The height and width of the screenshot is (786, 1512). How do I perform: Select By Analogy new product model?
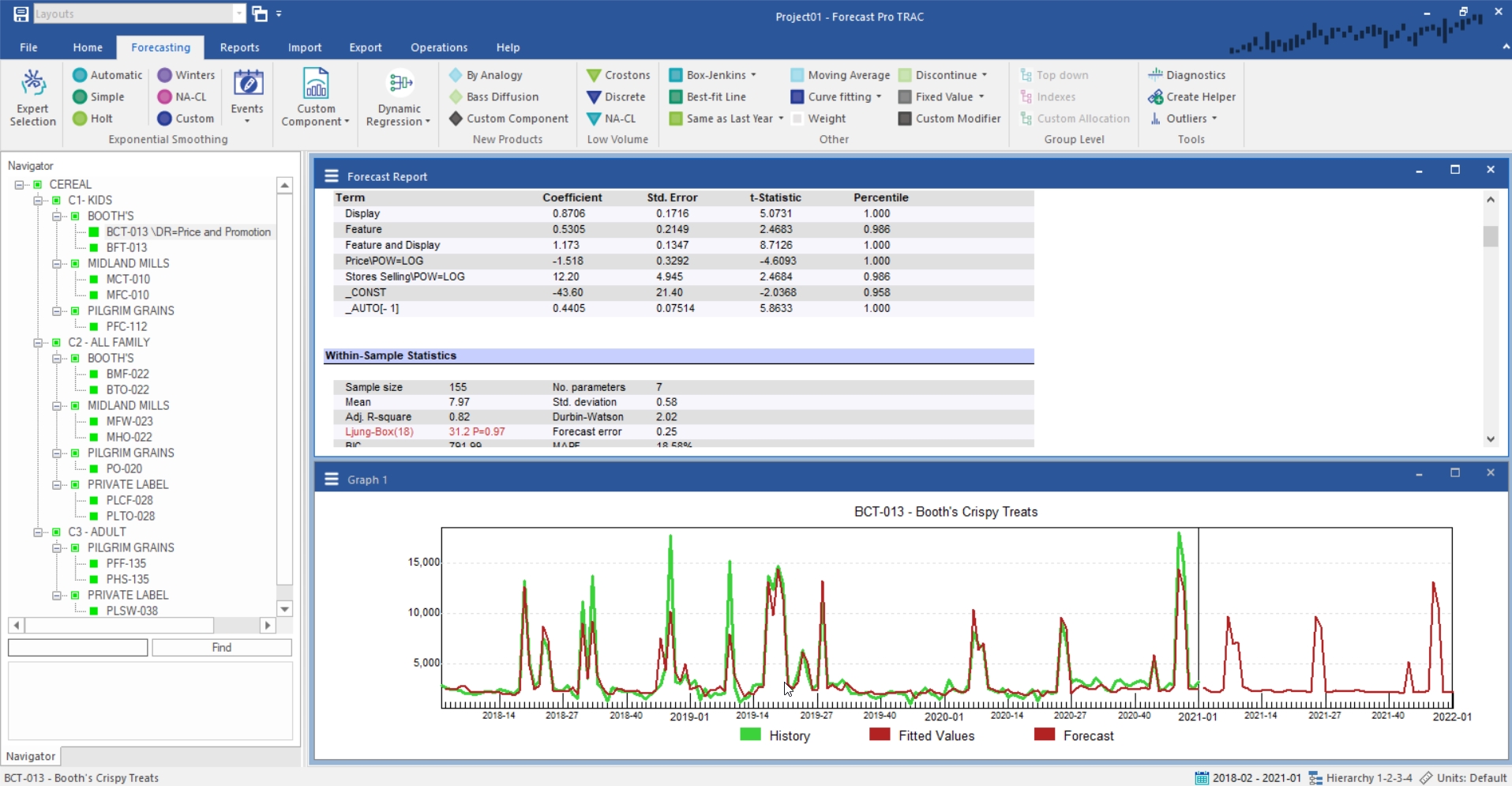(486, 75)
